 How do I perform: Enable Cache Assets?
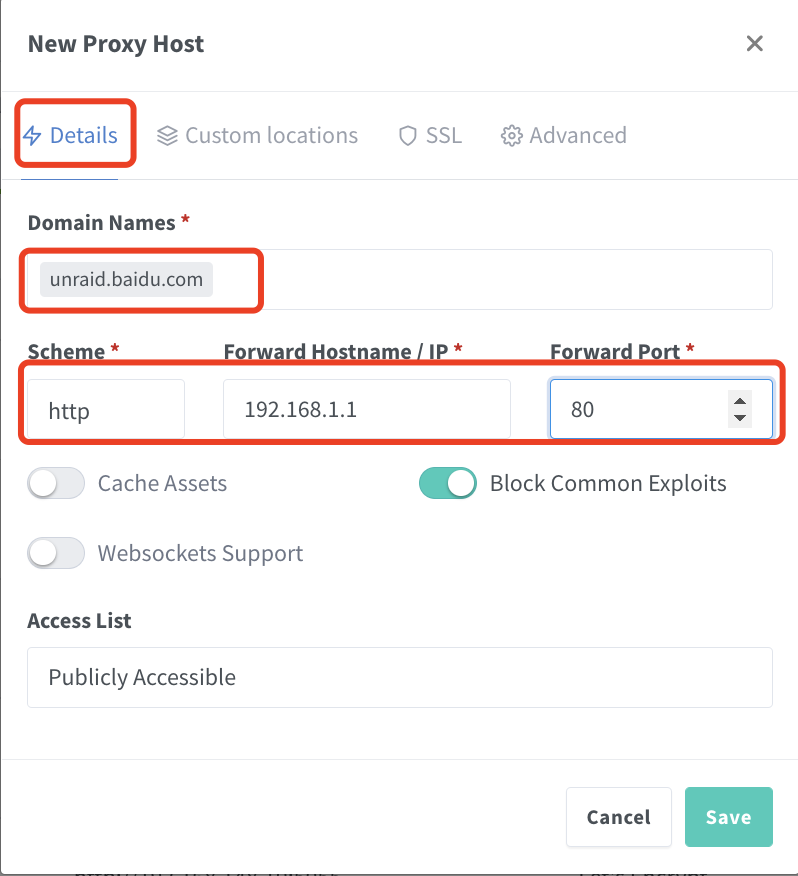tap(55, 483)
